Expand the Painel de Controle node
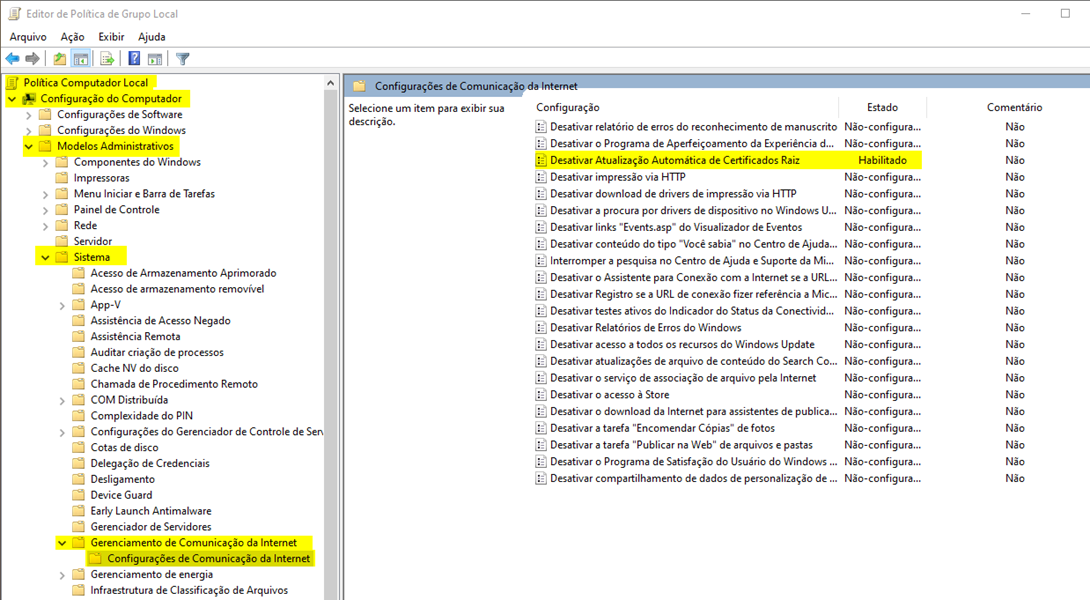Image resolution: width=1090 pixels, height=600 pixels. (45, 210)
